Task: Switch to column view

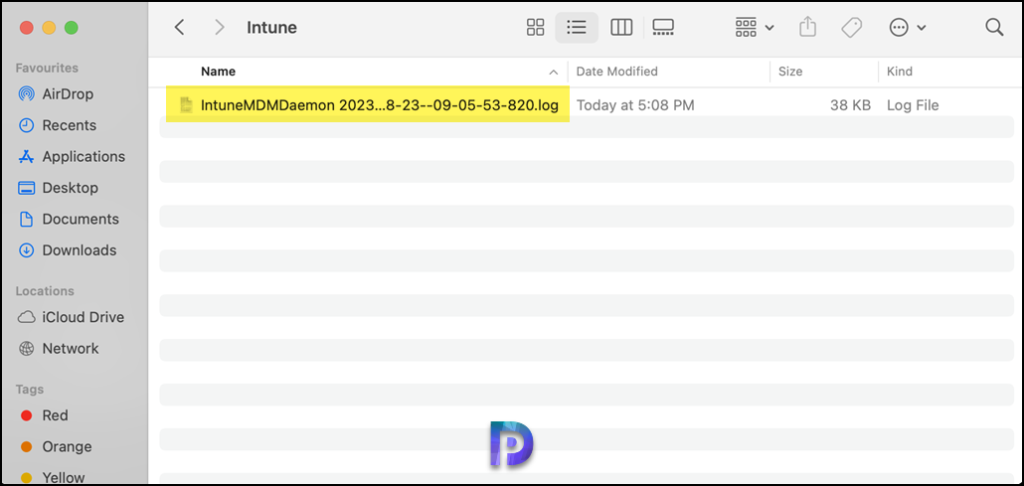Action: coord(621,27)
